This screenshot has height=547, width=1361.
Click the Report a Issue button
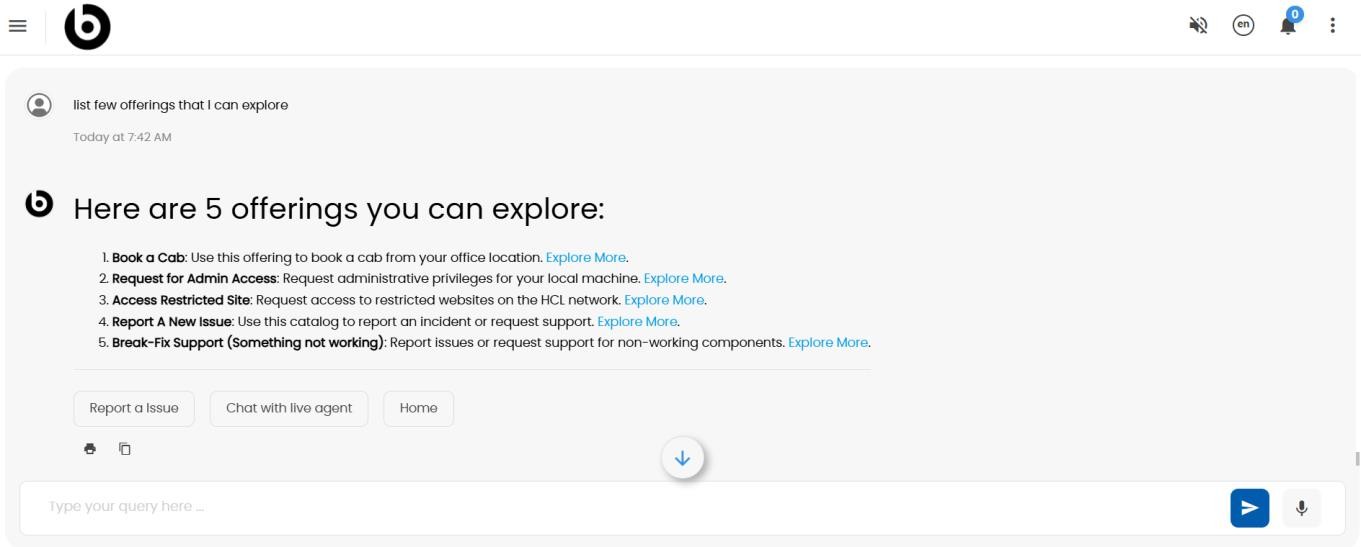coord(134,408)
